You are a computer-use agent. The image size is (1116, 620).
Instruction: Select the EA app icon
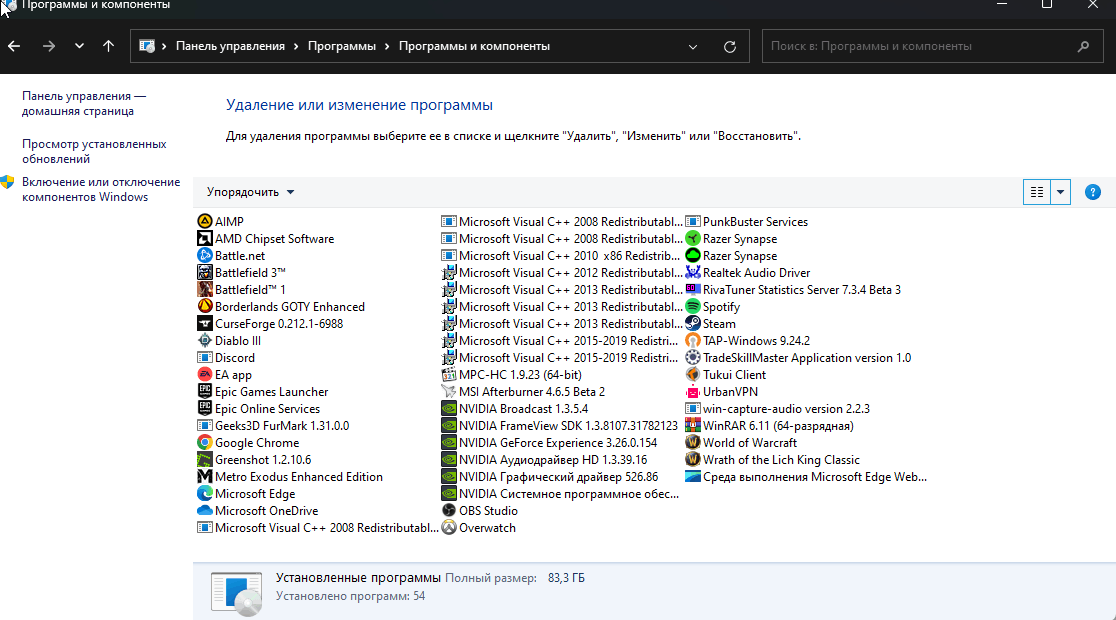(204, 374)
